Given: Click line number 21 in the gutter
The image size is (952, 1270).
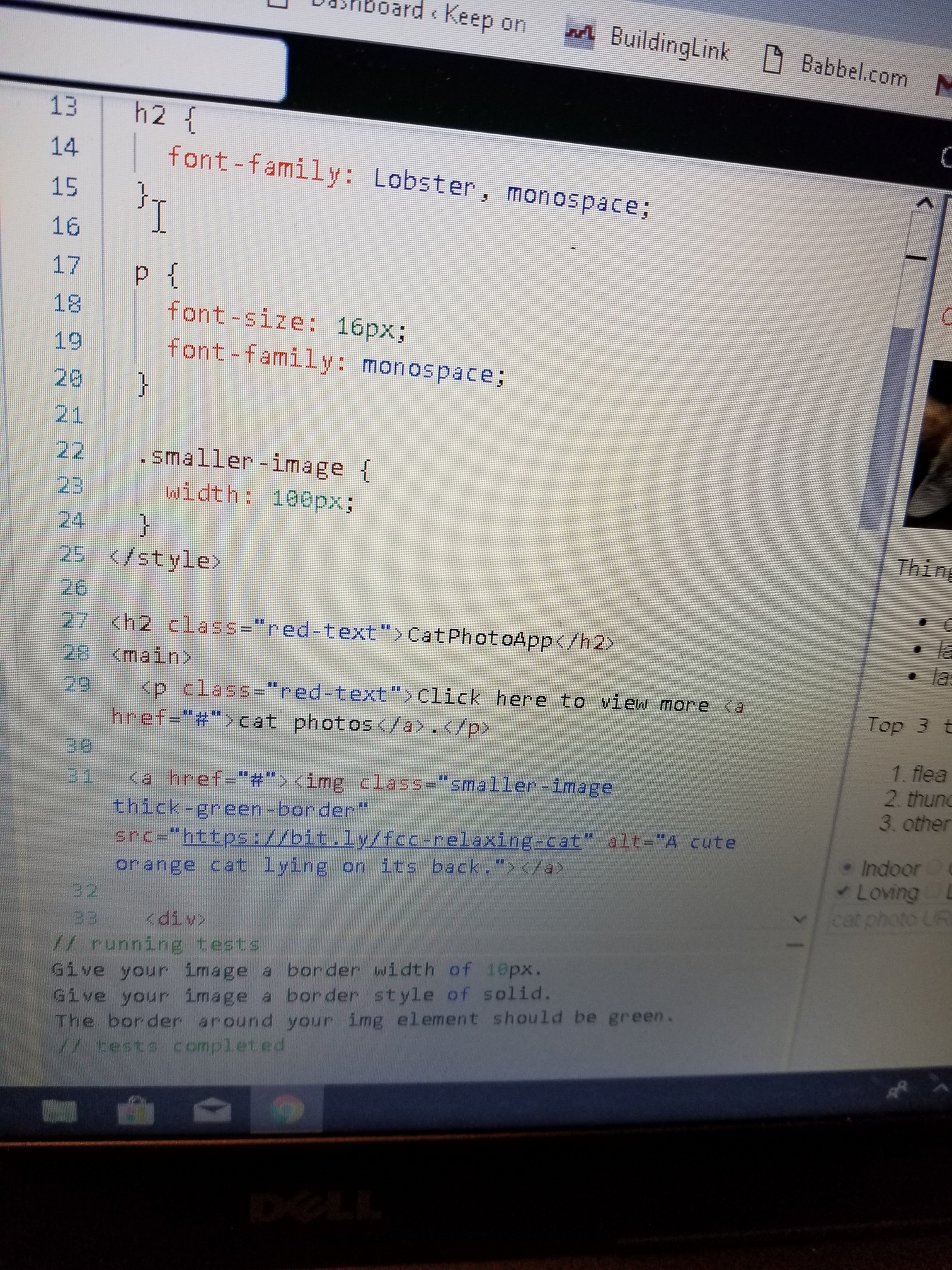Looking at the screenshot, I should pyautogui.click(x=70, y=415).
